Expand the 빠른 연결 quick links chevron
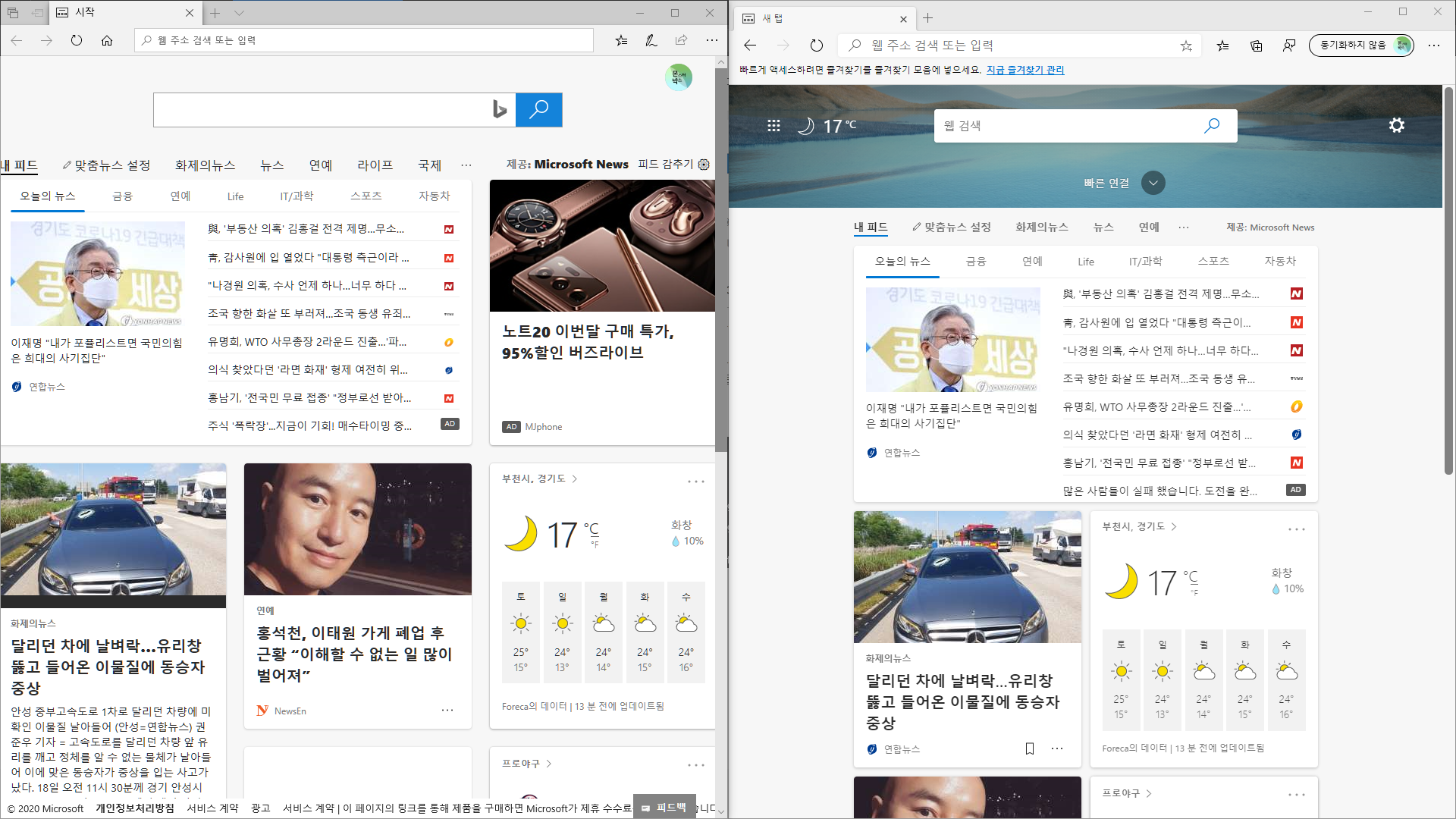 pyautogui.click(x=1153, y=183)
